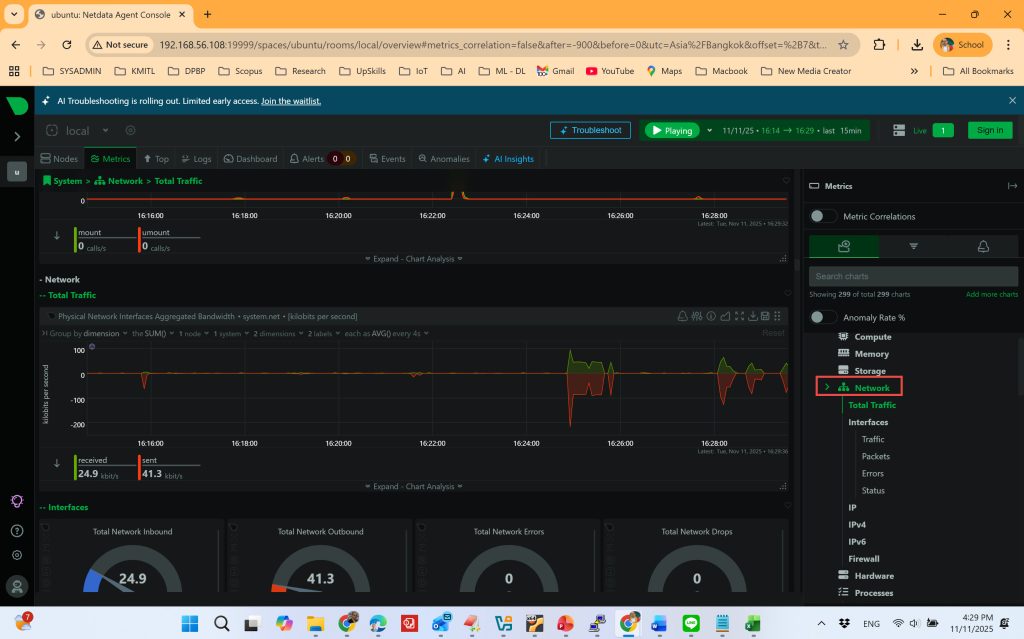Switch to the Dashboard tab
The image size is (1024, 639).
pos(250,159)
